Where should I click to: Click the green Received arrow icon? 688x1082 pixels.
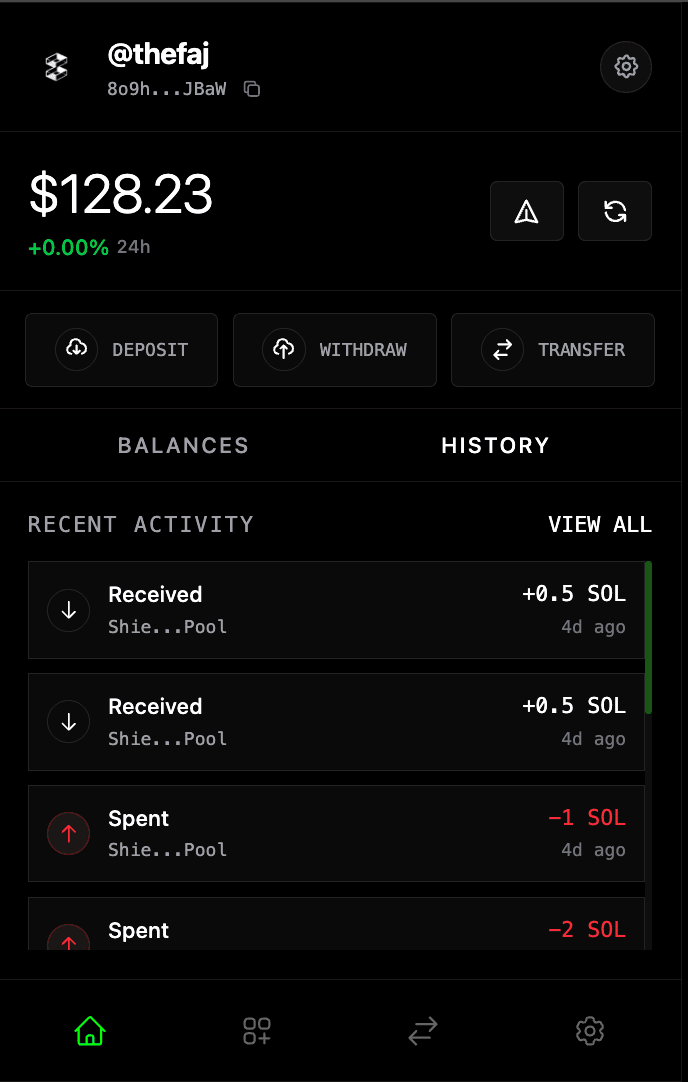click(68, 610)
